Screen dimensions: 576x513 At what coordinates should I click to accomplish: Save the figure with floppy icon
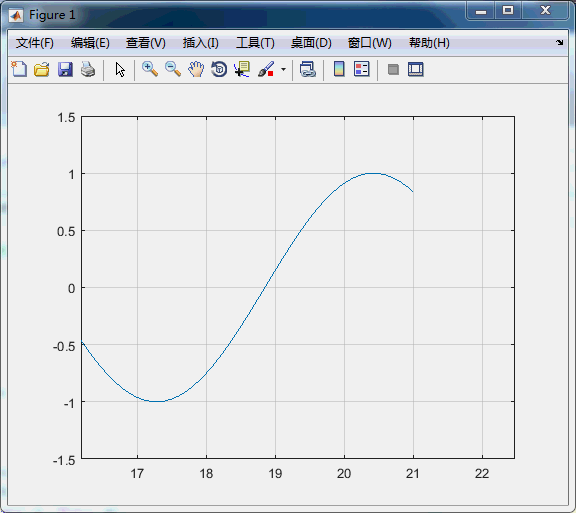(x=65, y=69)
